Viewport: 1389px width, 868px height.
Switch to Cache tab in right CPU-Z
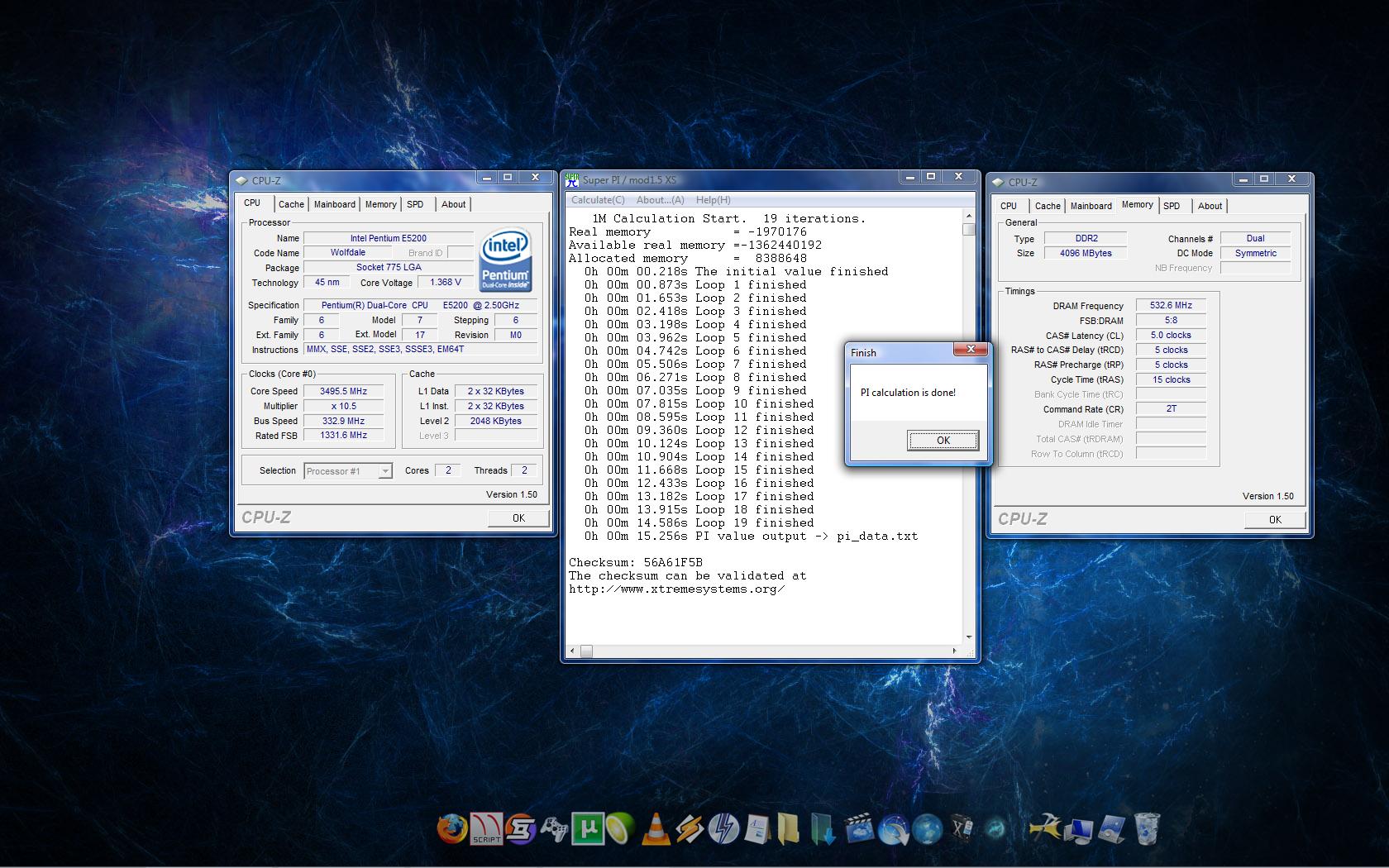(1048, 206)
